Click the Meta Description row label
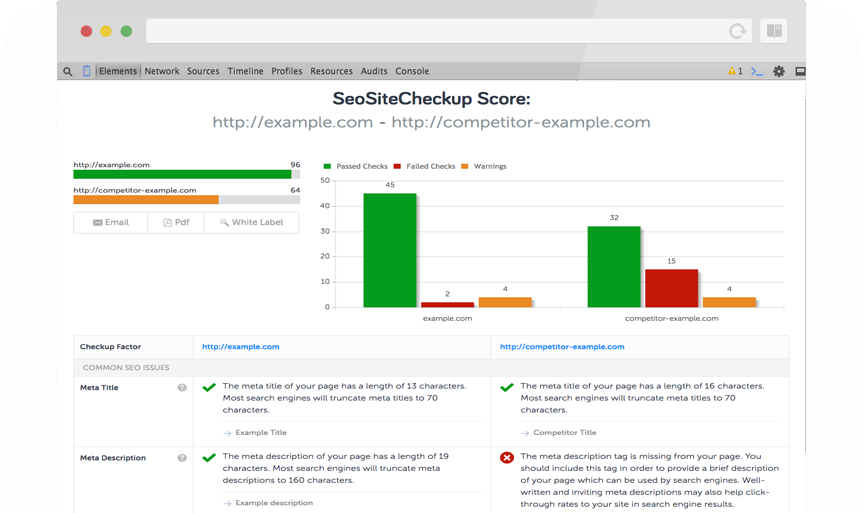 point(113,458)
